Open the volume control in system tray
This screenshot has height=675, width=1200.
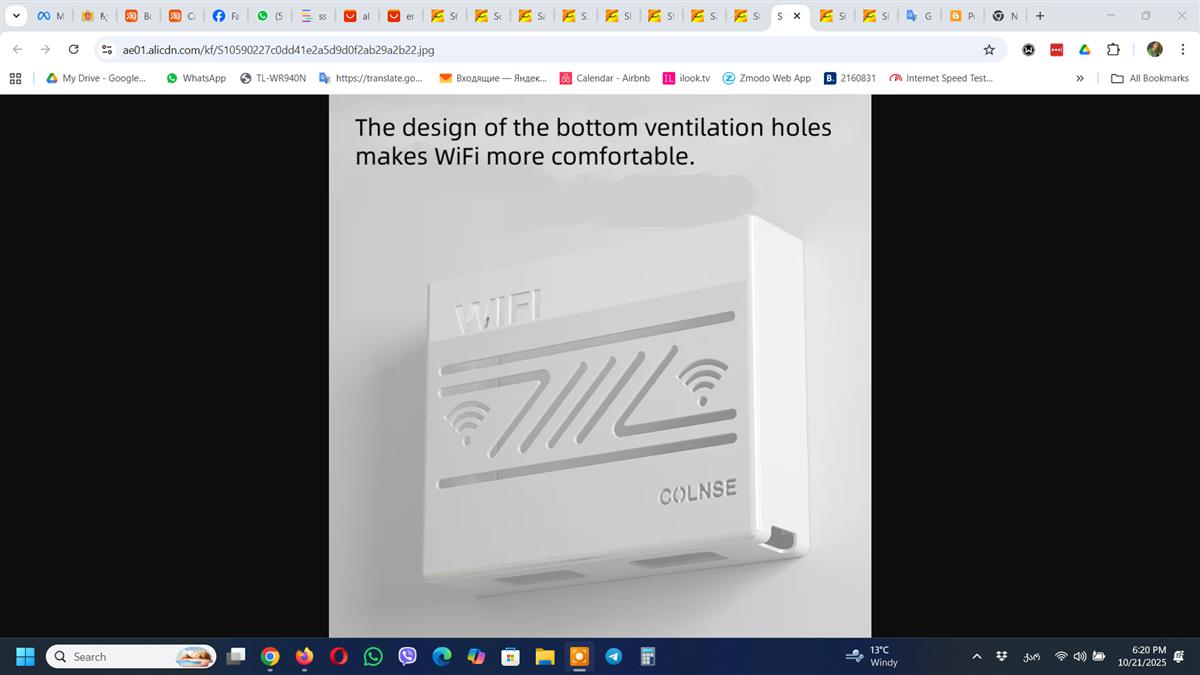[1080, 657]
